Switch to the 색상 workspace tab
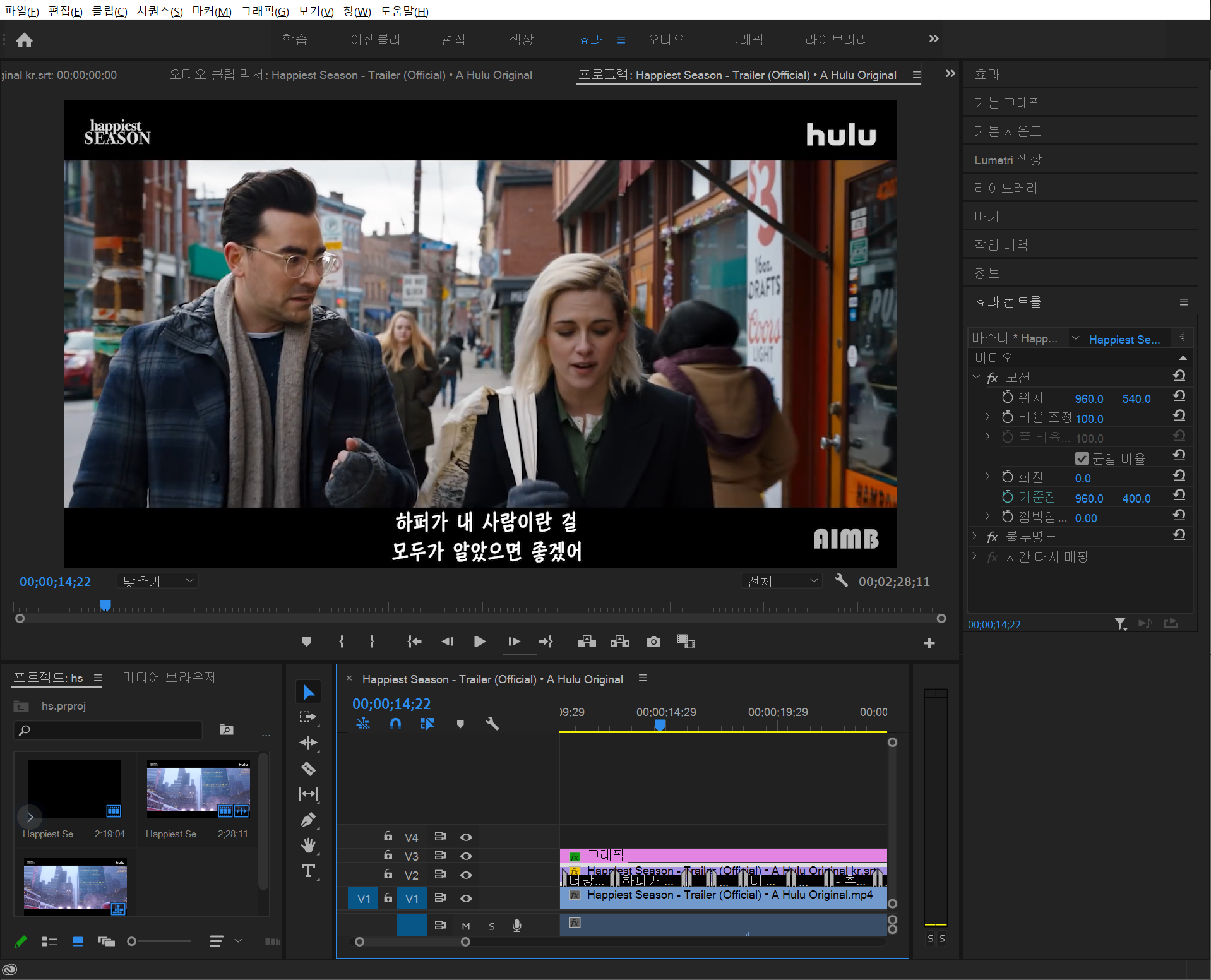Image resolution: width=1211 pixels, height=980 pixels. [521, 40]
